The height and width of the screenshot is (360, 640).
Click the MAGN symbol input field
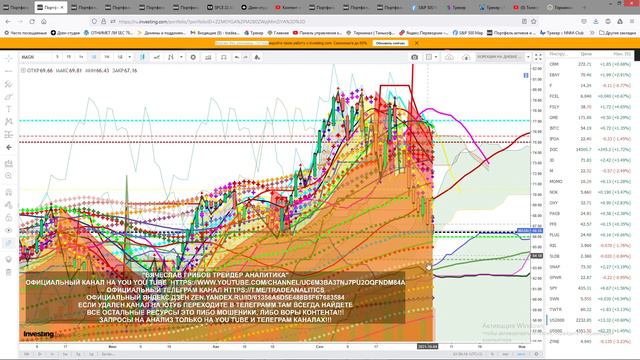(x=35, y=57)
